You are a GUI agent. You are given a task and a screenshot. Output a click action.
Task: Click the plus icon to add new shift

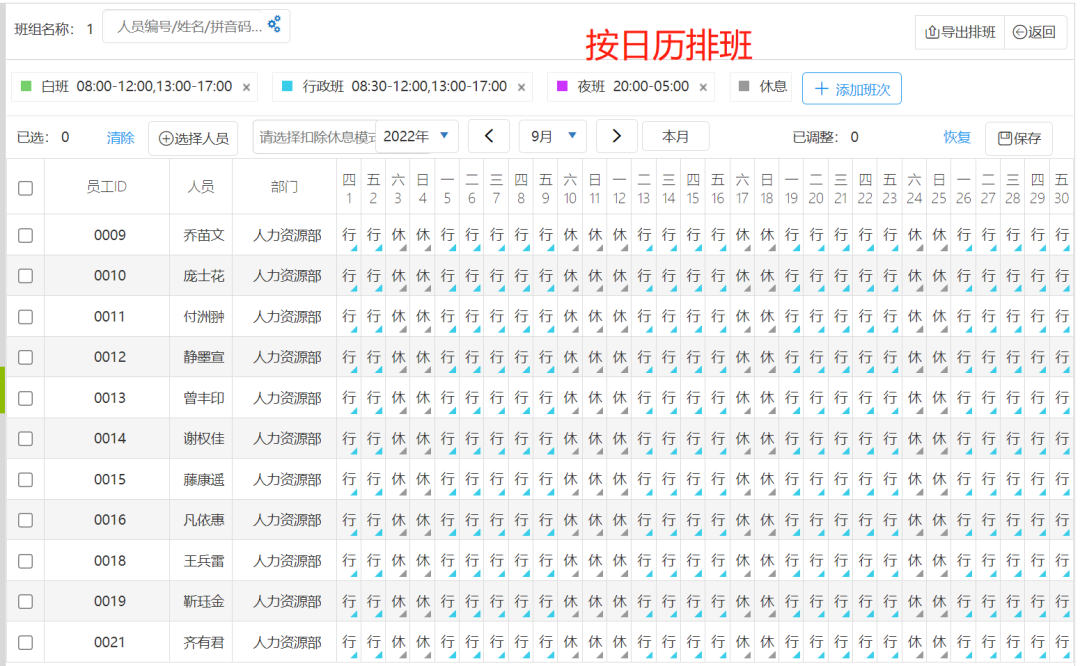[823, 88]
